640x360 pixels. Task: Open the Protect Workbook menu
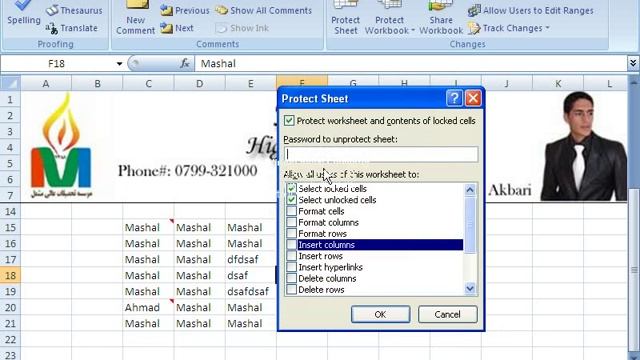point(389,18)
